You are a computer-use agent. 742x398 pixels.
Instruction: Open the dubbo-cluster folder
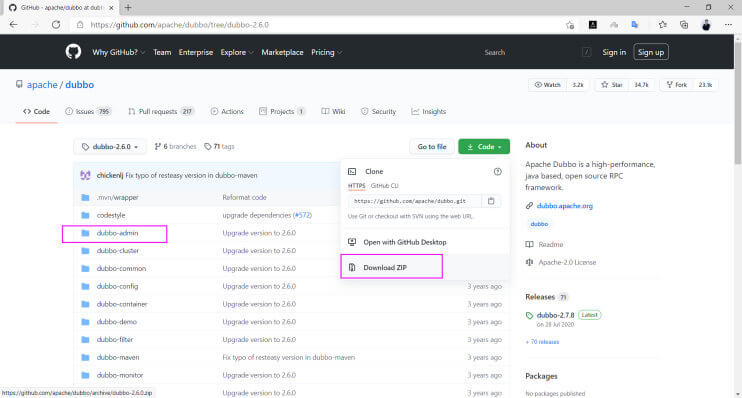pos(118,251)
